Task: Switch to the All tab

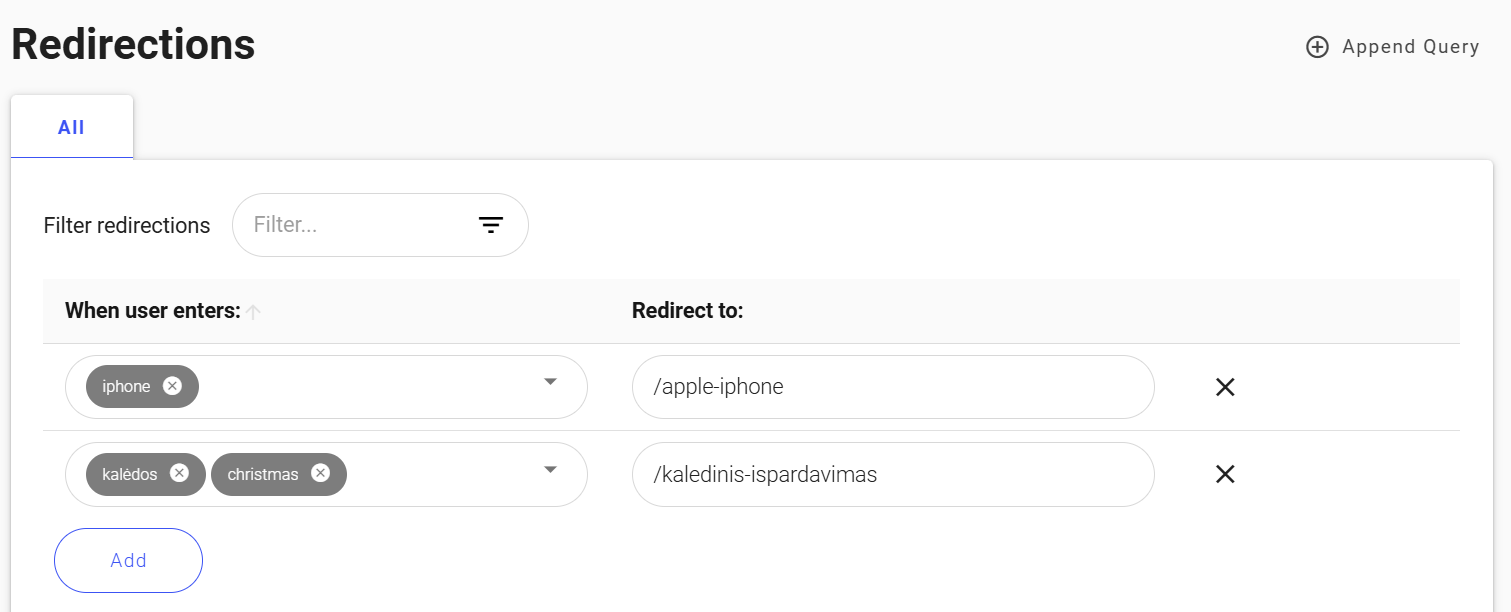Action: (71, 126)
